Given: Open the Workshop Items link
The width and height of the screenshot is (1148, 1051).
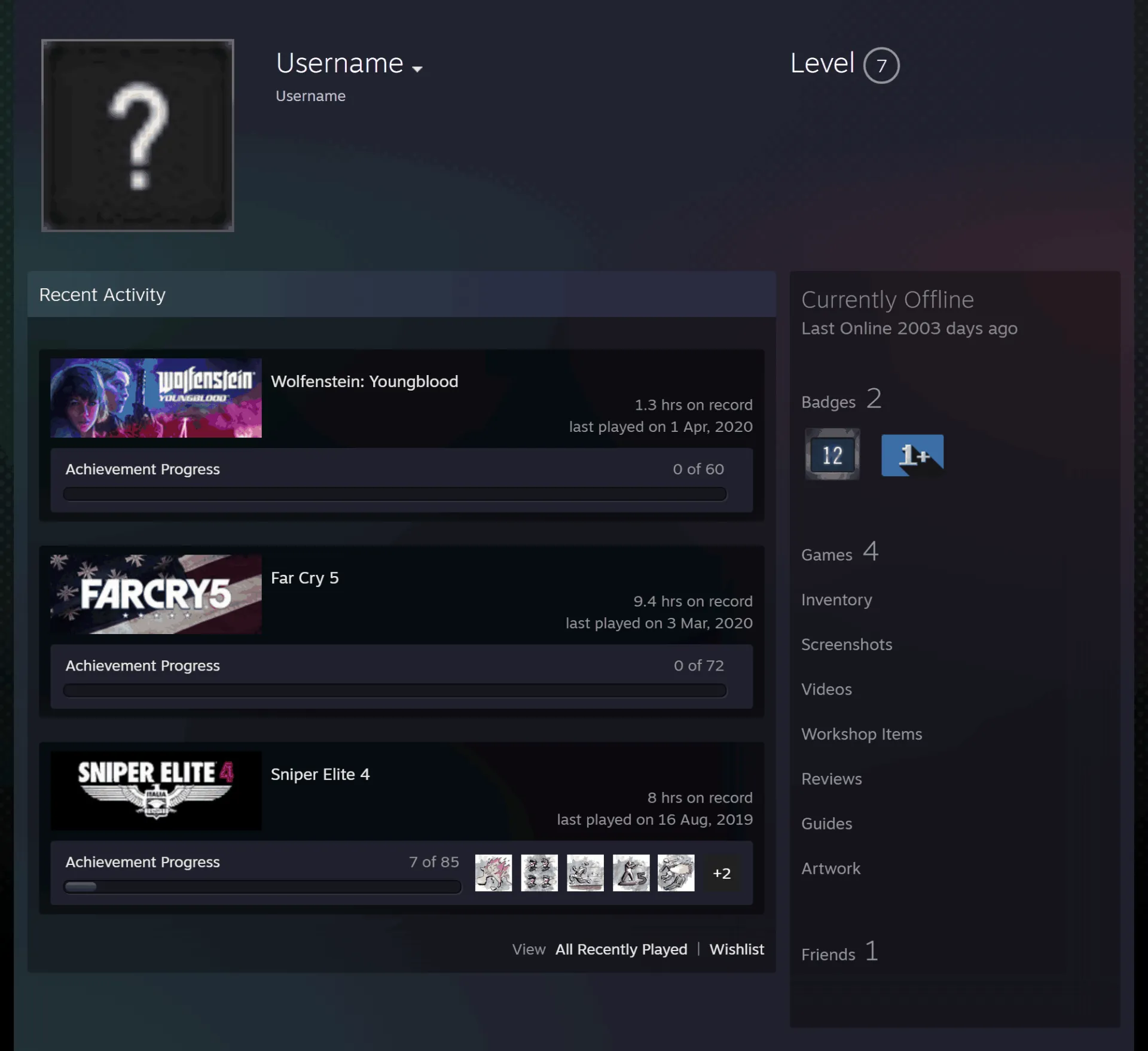Looking at the screenshot, I should 862,734.
